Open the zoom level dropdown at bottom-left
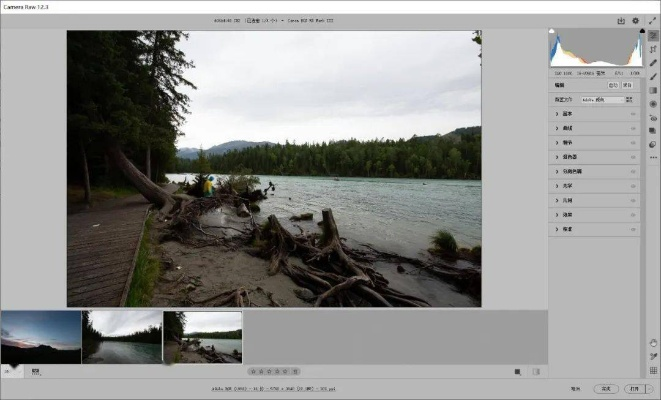 click(x=12, y=372)
